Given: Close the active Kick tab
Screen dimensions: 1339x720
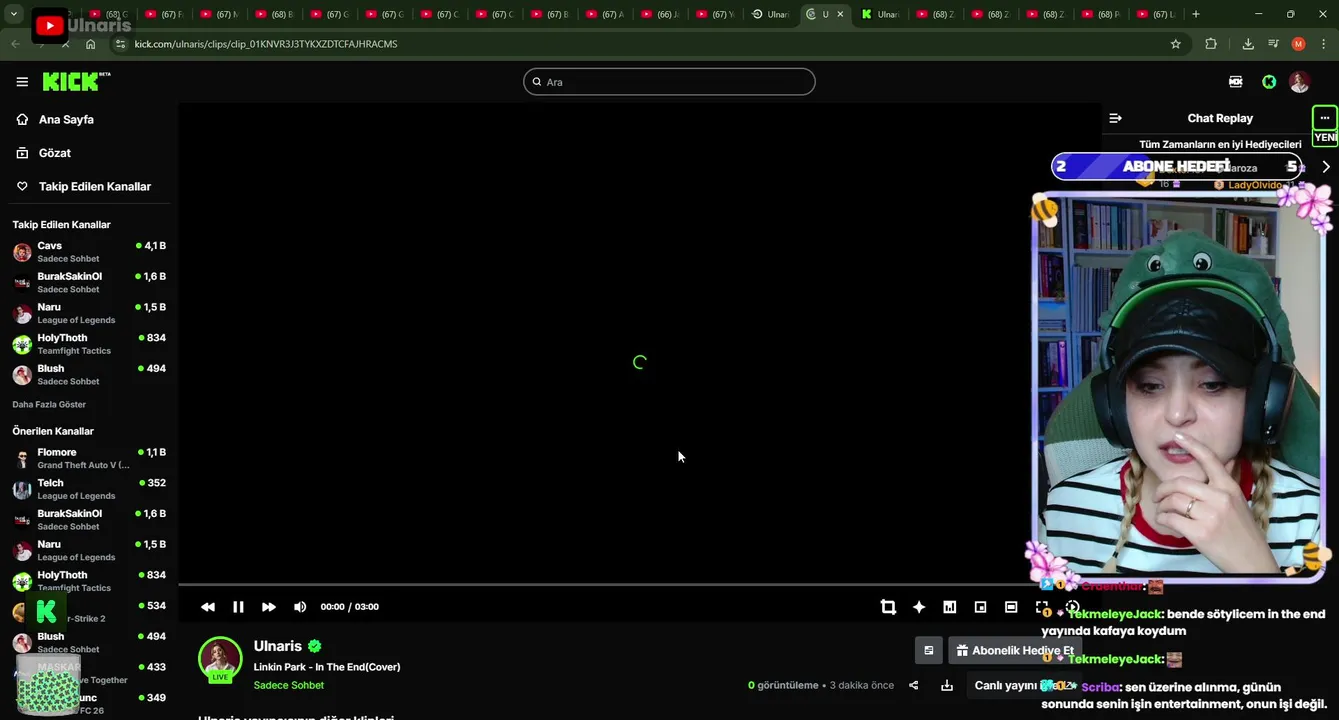Looking at the screenshot, I should (840, 14).
